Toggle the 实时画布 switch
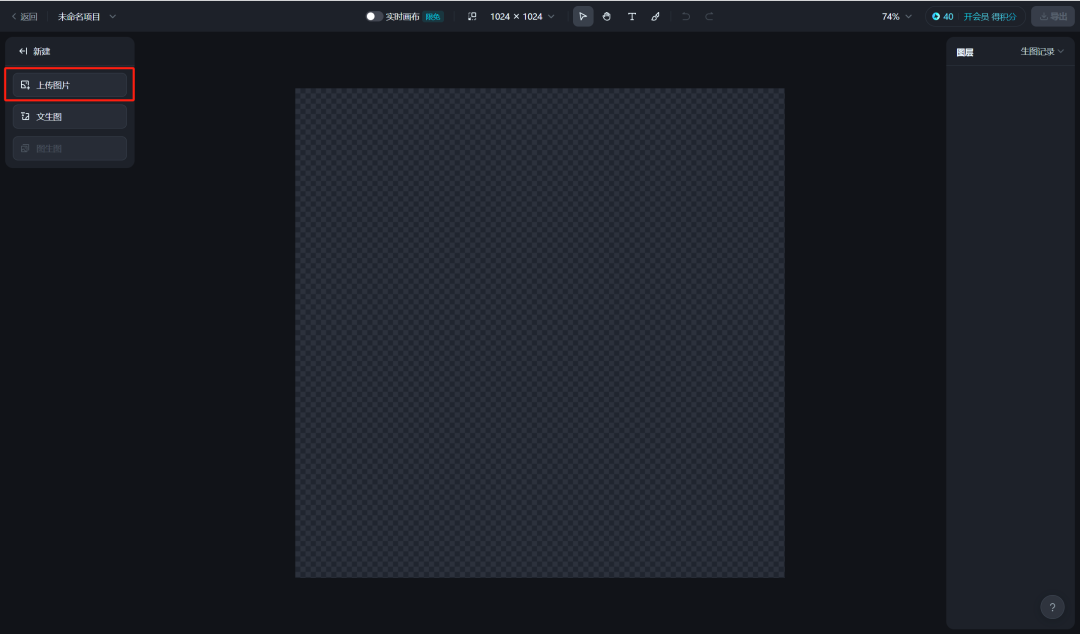The image size is (1080, 634). tap(374, 17)
